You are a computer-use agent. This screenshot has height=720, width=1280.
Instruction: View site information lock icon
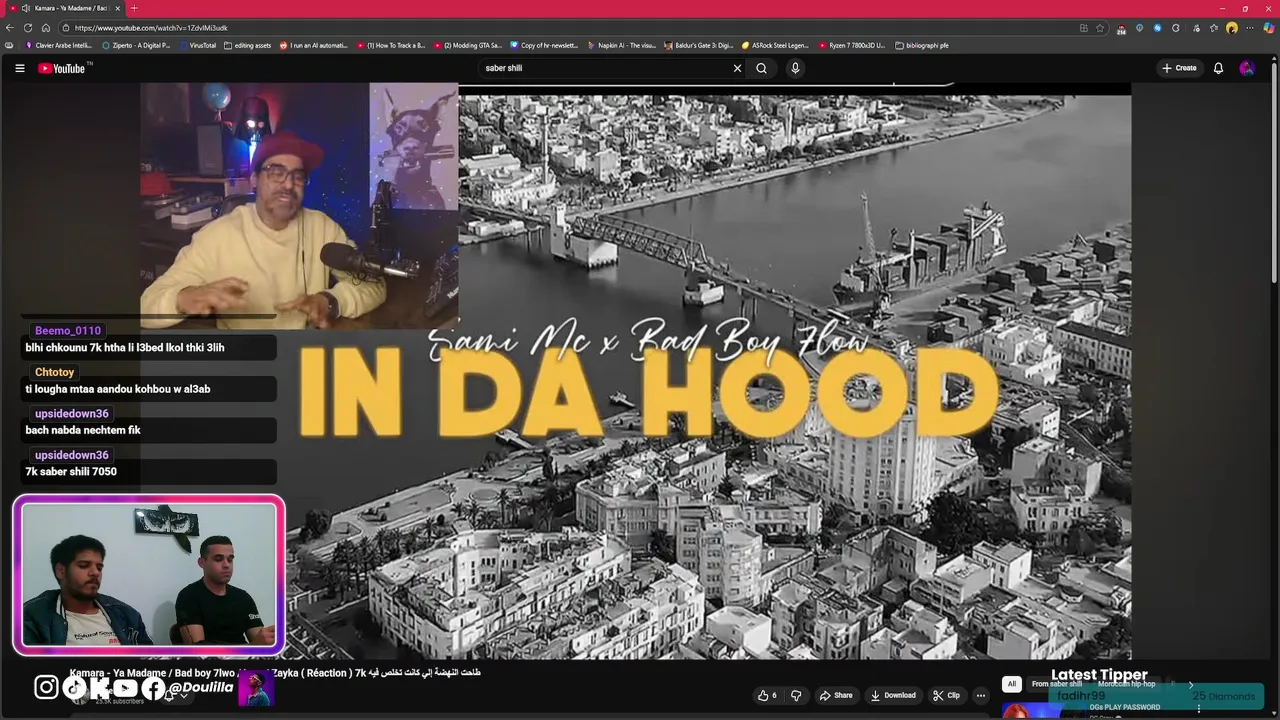tap(66, 28)
